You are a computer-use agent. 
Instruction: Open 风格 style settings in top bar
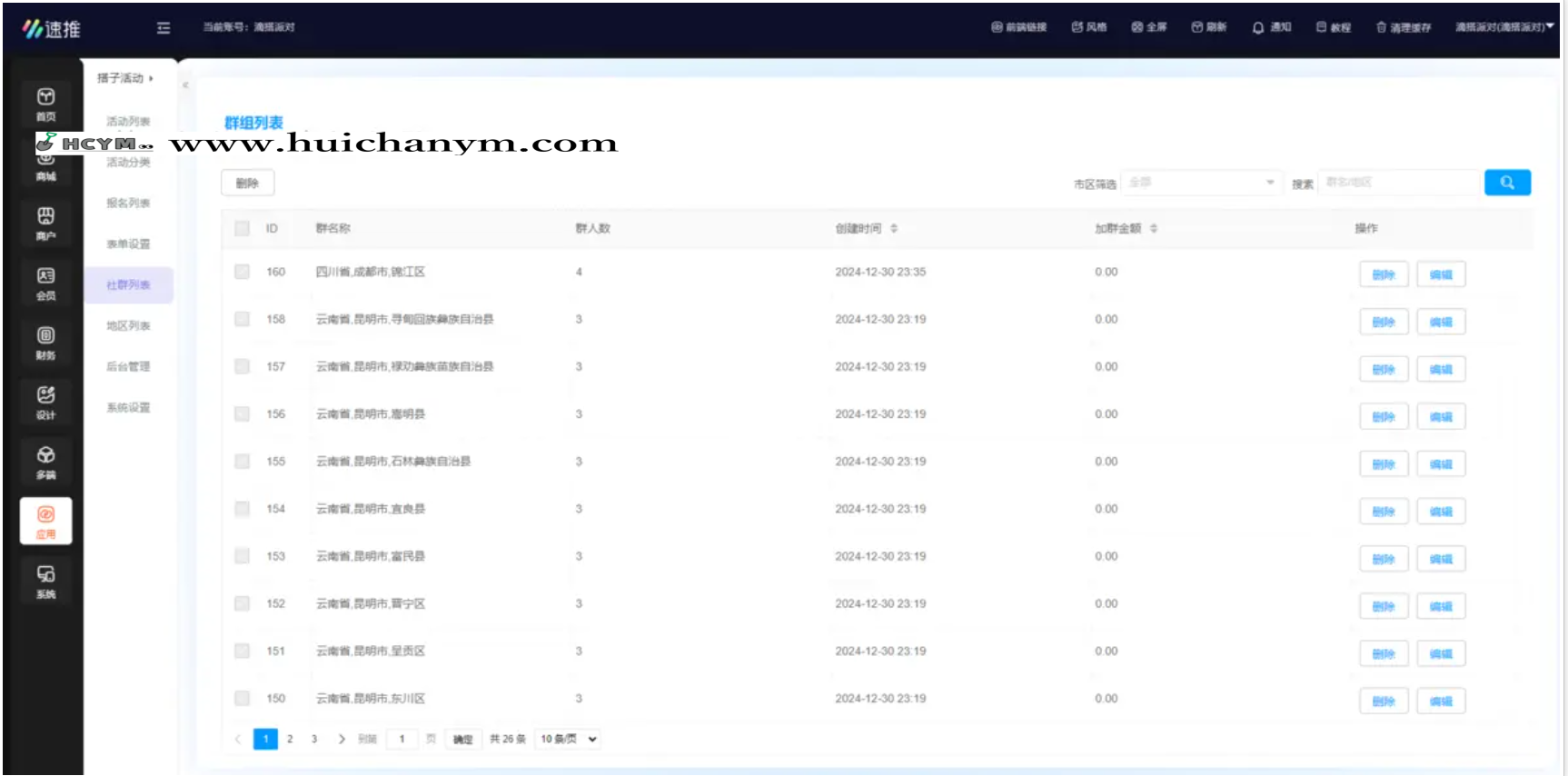pyautogui.click(x=1088, y=27)
